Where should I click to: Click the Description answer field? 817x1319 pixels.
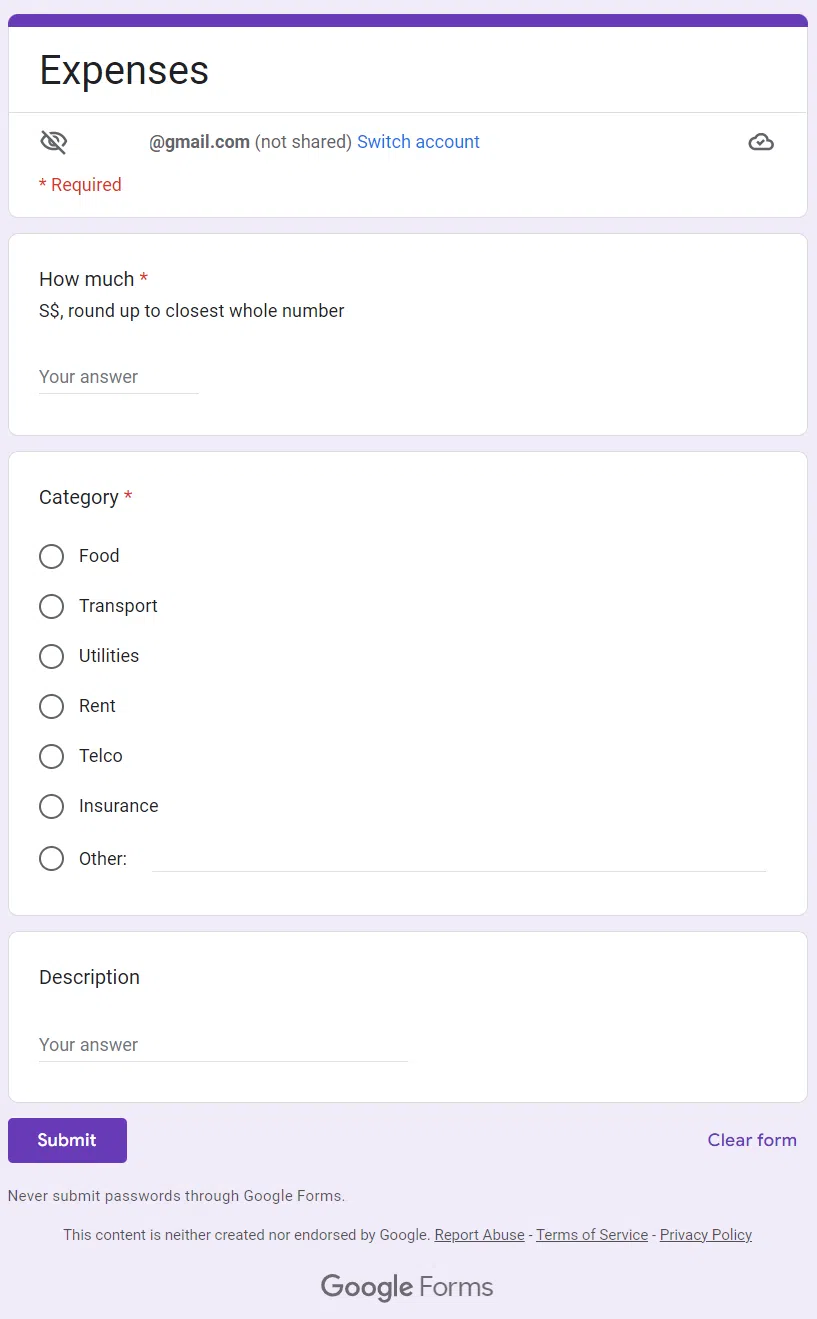tap(222, 1045)
